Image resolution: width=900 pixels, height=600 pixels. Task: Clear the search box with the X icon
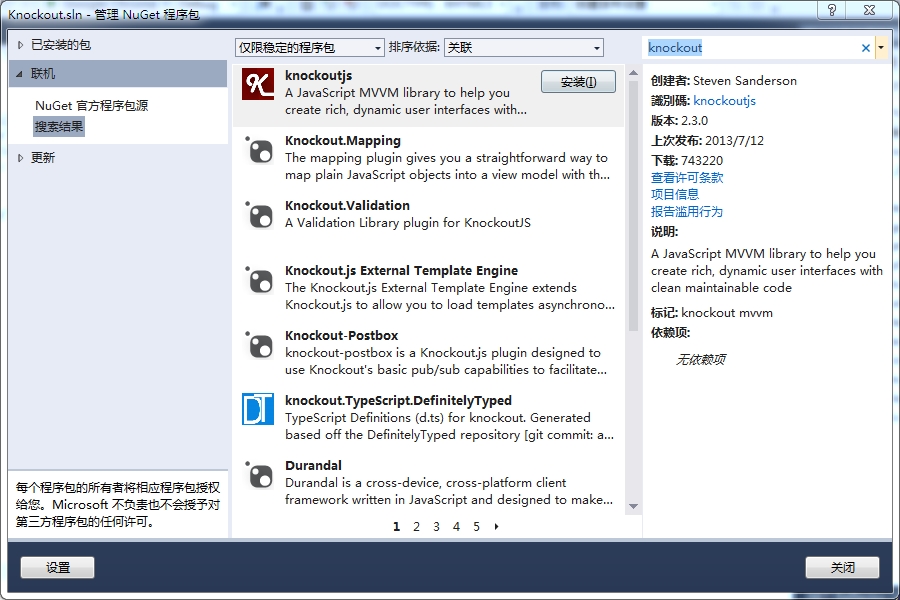point(866,48)
